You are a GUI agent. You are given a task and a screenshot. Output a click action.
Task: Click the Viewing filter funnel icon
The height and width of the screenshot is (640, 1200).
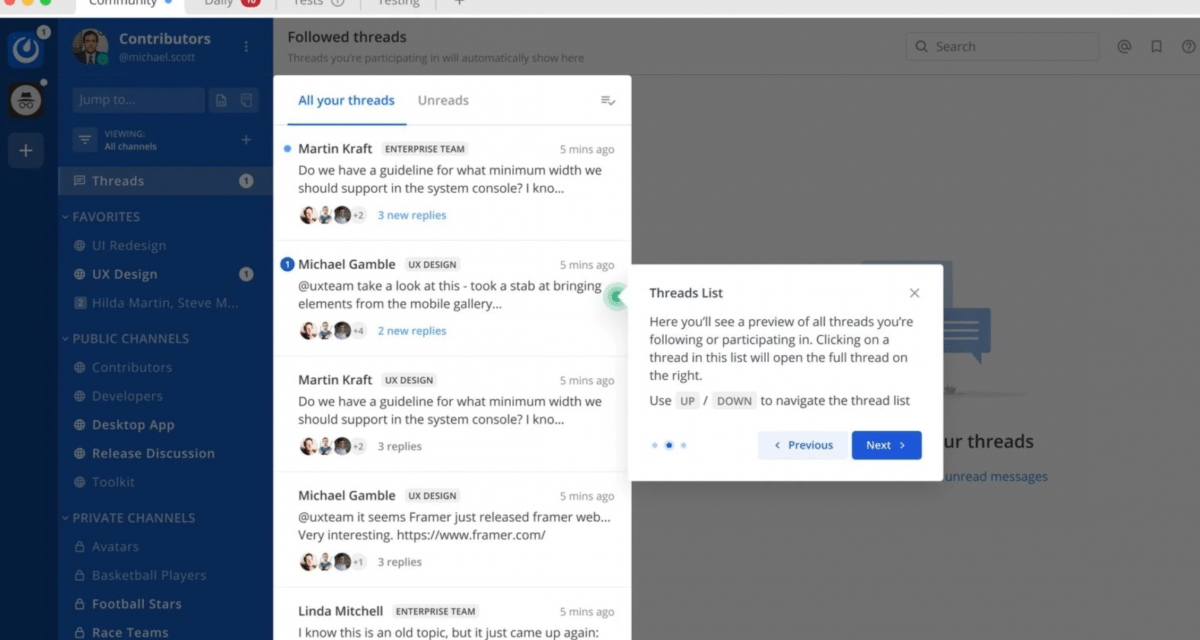click(x=85, y=137)
